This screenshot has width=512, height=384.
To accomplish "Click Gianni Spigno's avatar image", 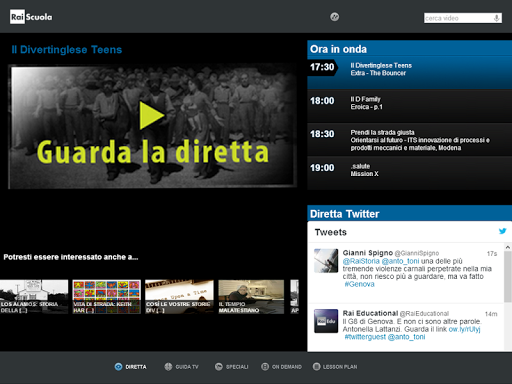I will [x=326, y=261].
